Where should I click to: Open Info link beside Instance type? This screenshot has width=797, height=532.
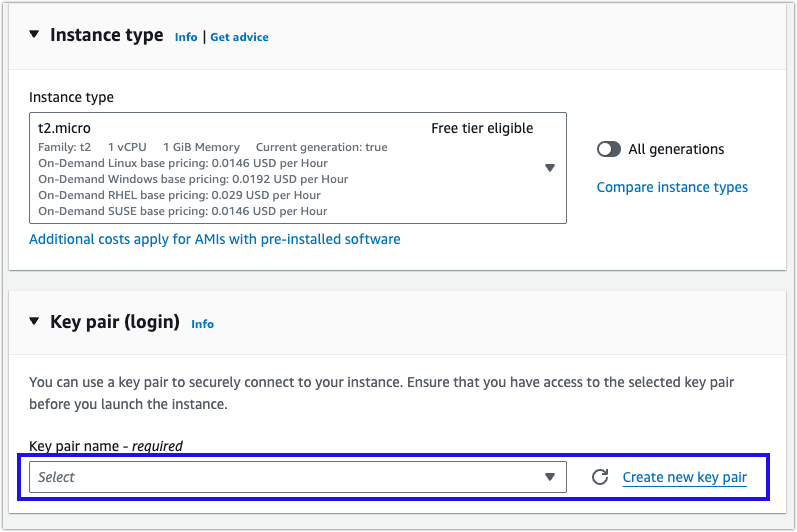pos(186,37)
